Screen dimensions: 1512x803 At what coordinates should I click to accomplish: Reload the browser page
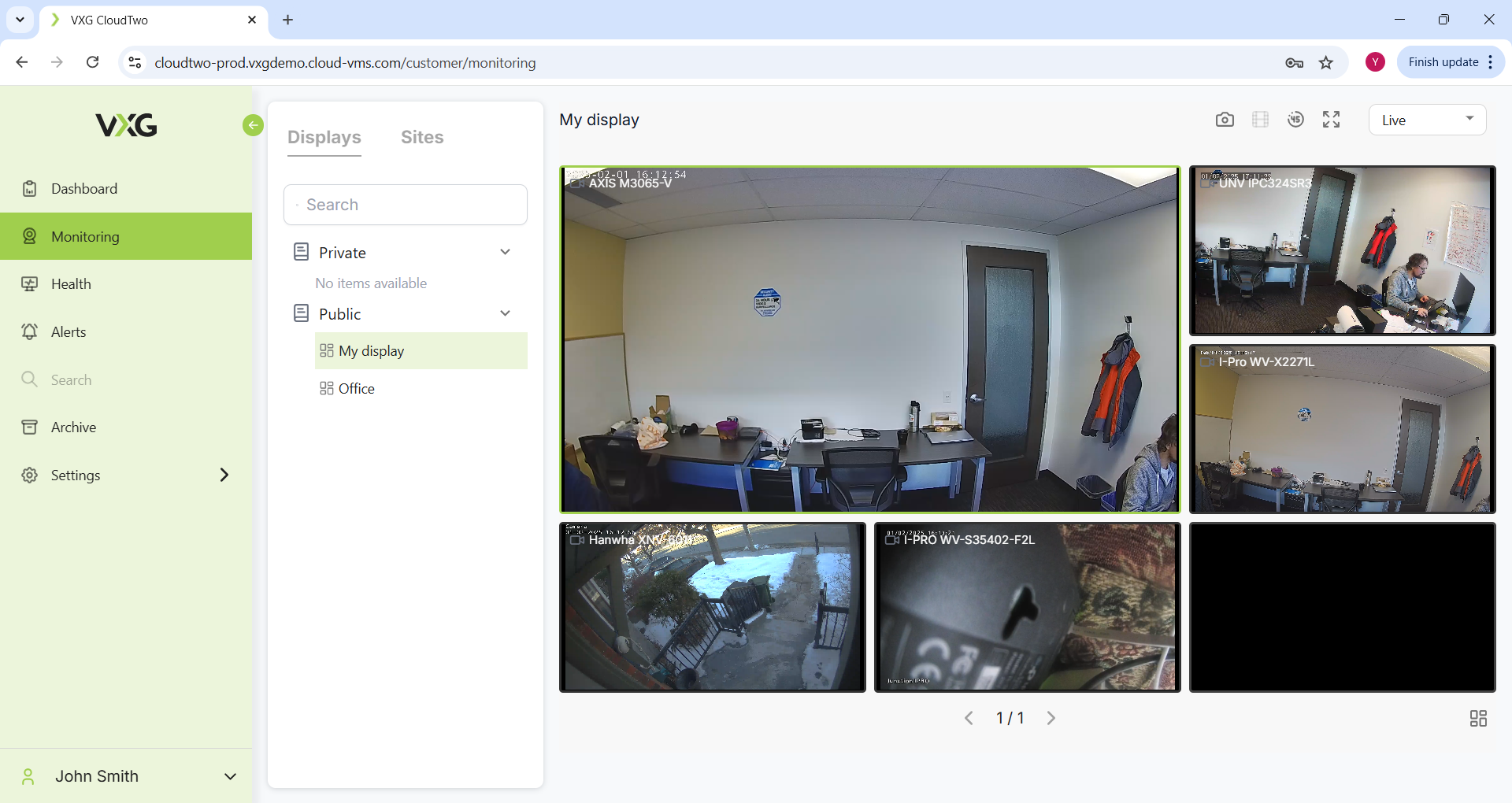[92, 62]
